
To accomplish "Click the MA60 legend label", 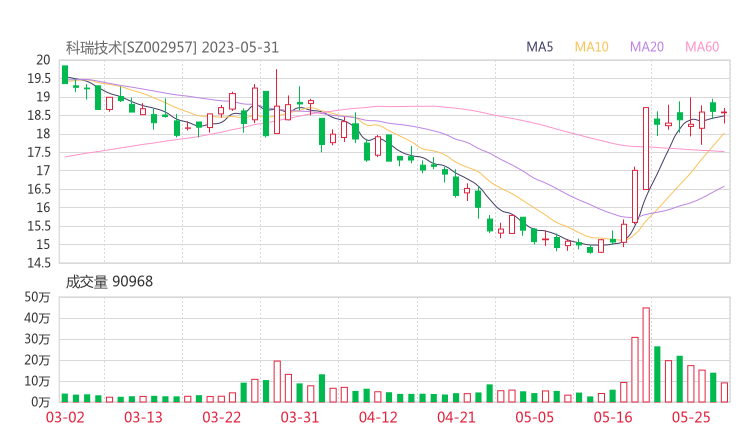I will point(702,47).
